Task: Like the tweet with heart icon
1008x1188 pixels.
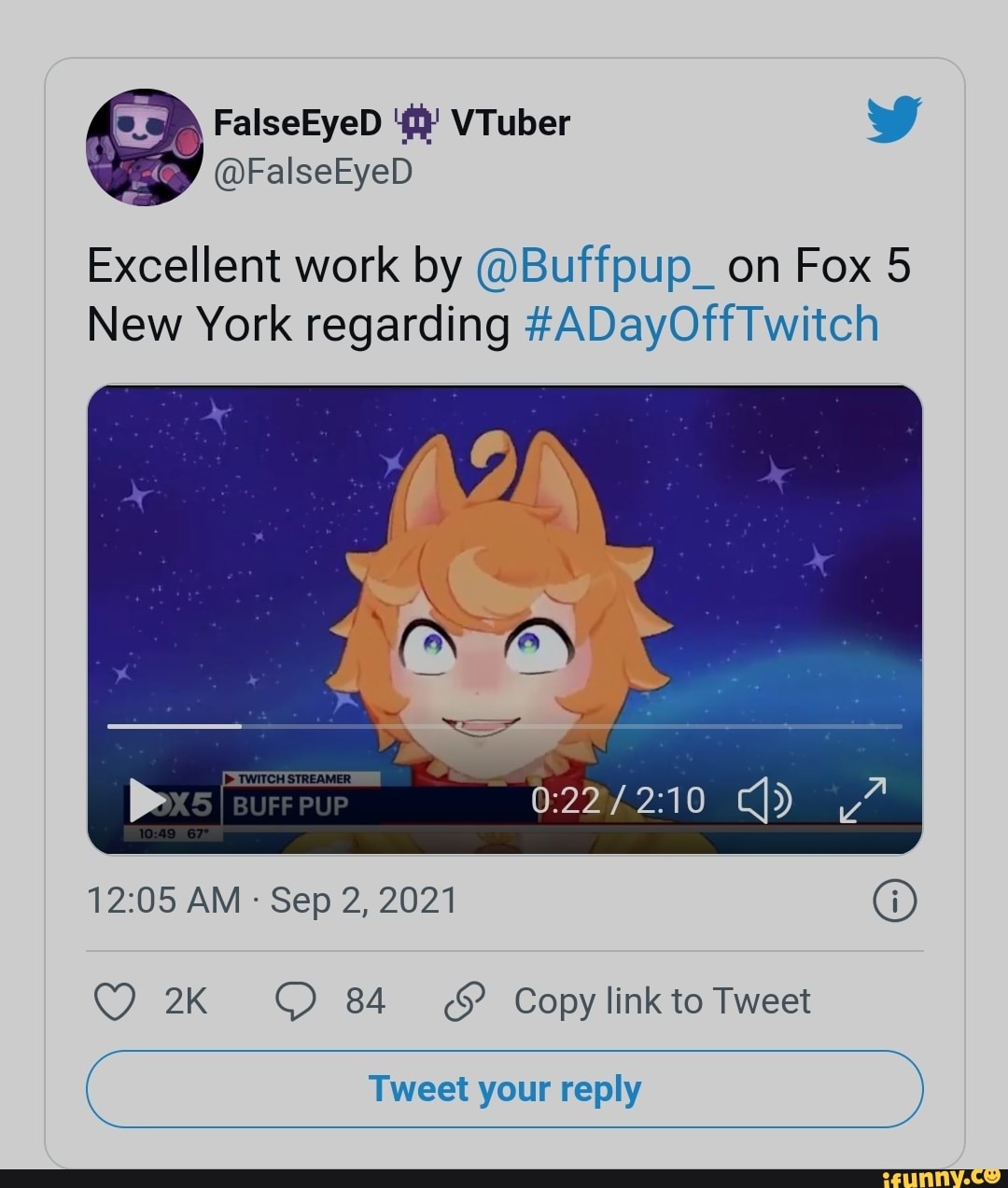Action: [x=115, y=1001]
